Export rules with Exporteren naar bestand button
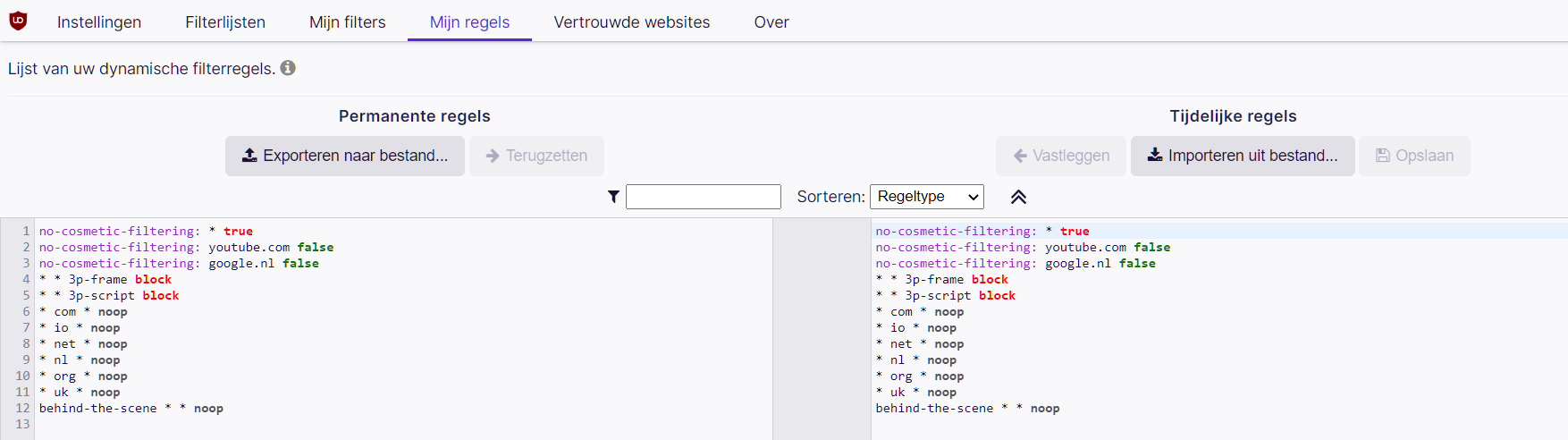 (345, 156)
